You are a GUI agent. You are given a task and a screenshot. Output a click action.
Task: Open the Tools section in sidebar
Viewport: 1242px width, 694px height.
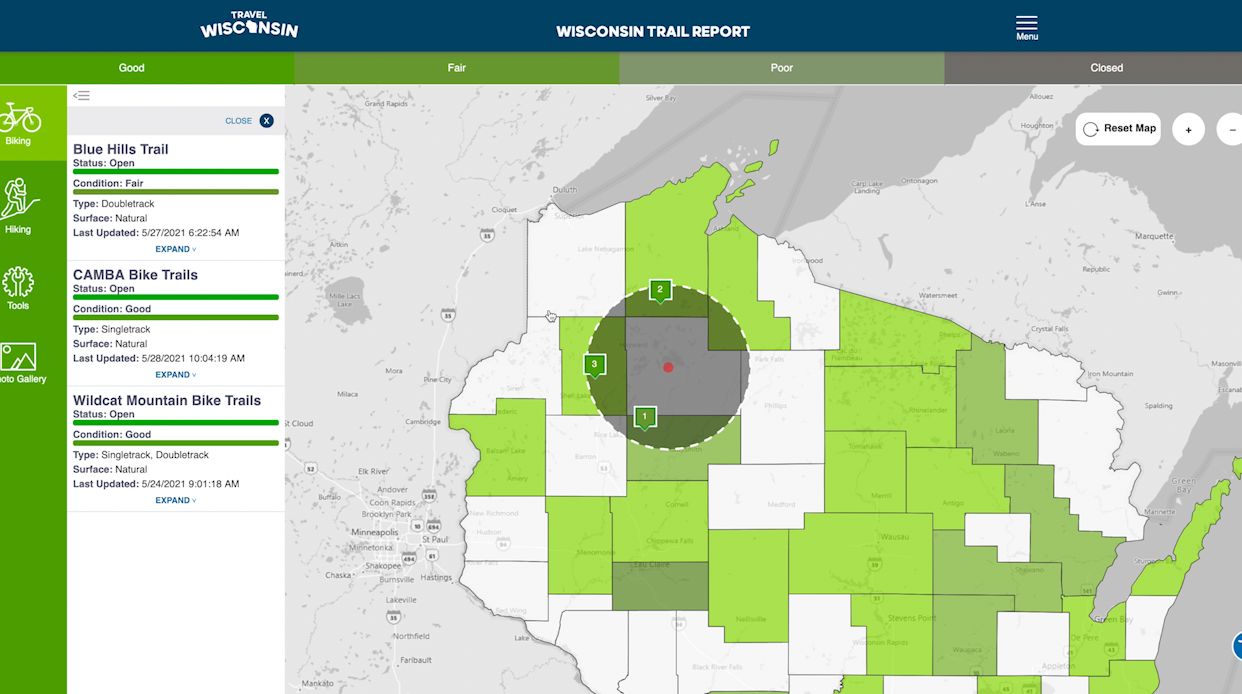point(18,287)
